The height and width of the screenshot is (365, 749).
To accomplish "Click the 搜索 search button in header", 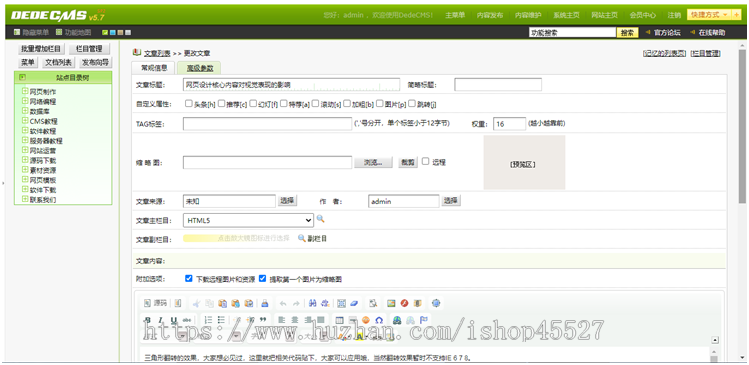I will click(628, 33).
